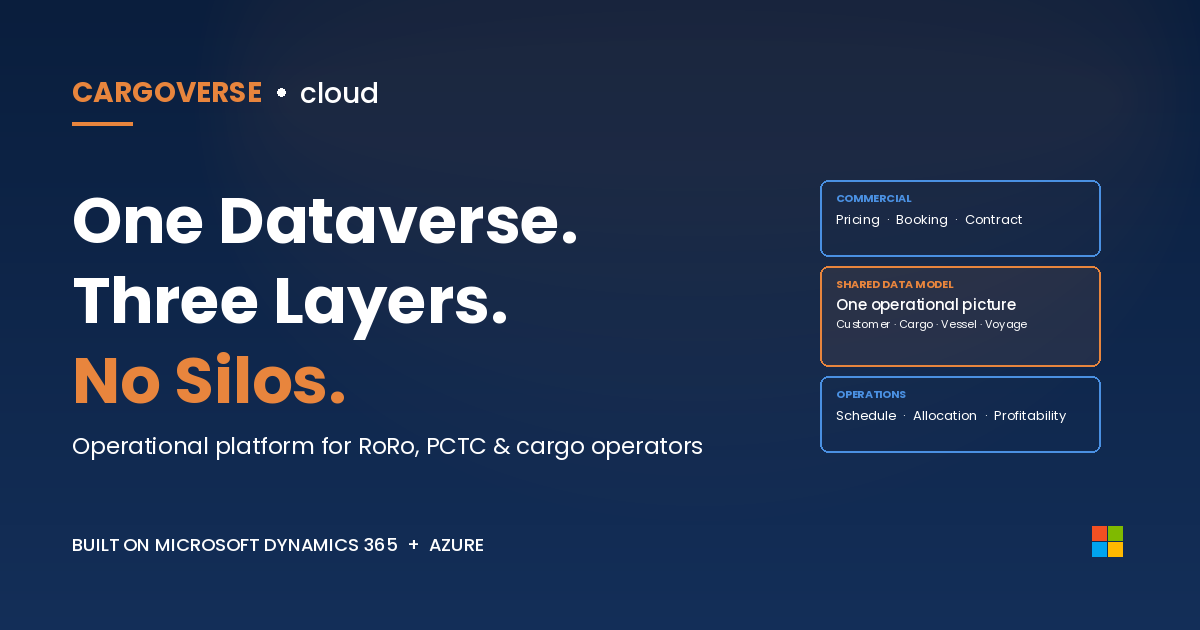Click the CARGOVERSE brand name
1200x630 pixels.
167,93
